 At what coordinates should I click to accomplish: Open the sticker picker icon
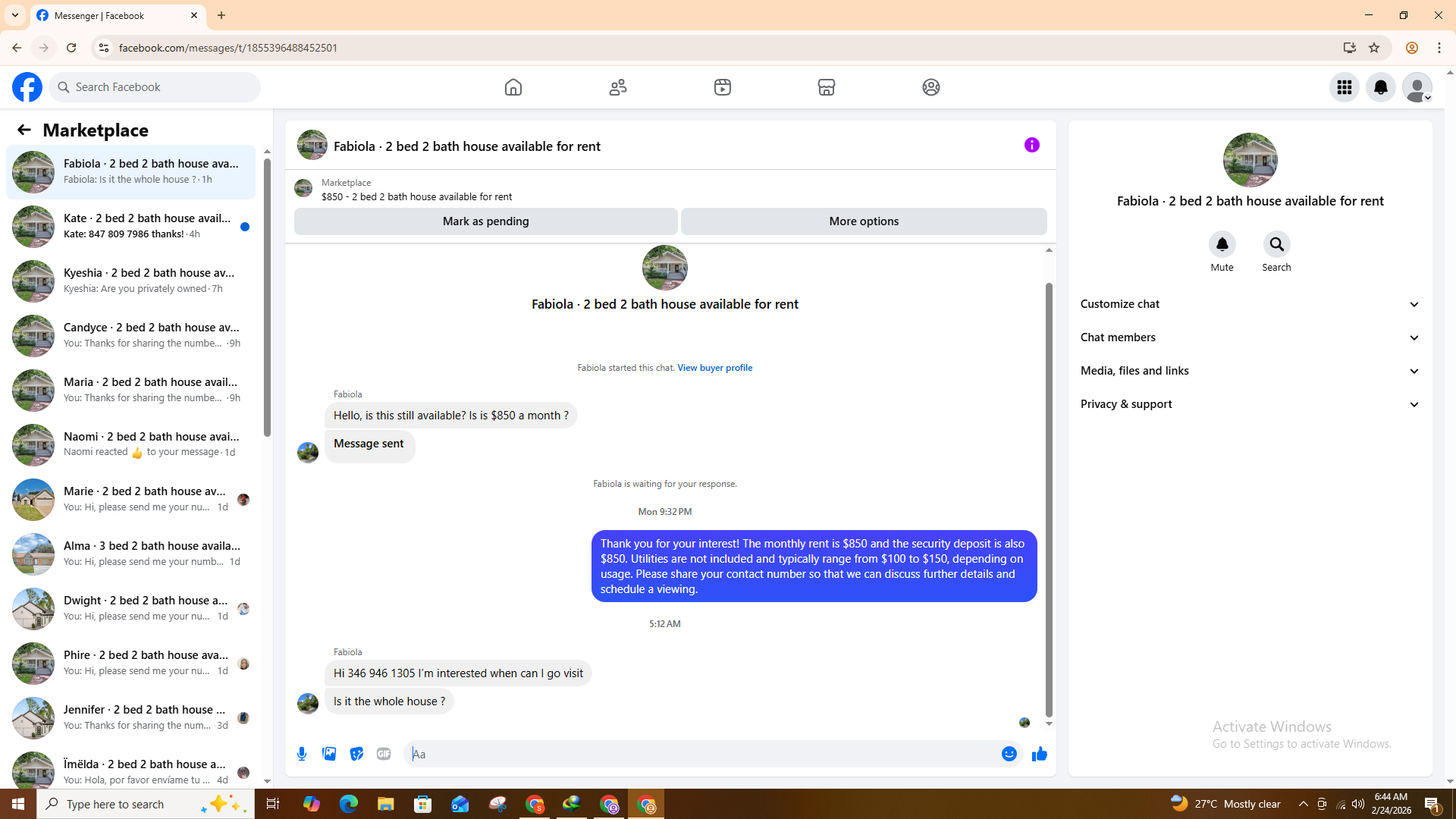(356, 754)
